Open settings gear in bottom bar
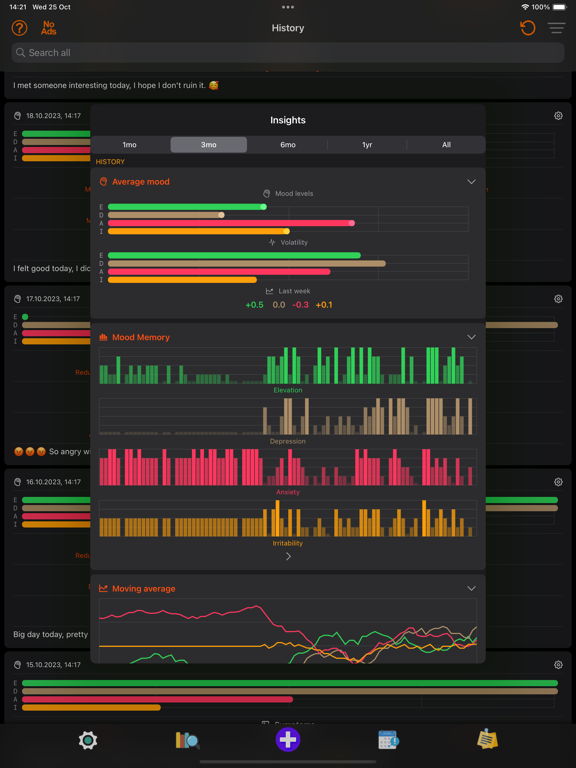The image size is (576, 768). [x=88, y=740]
